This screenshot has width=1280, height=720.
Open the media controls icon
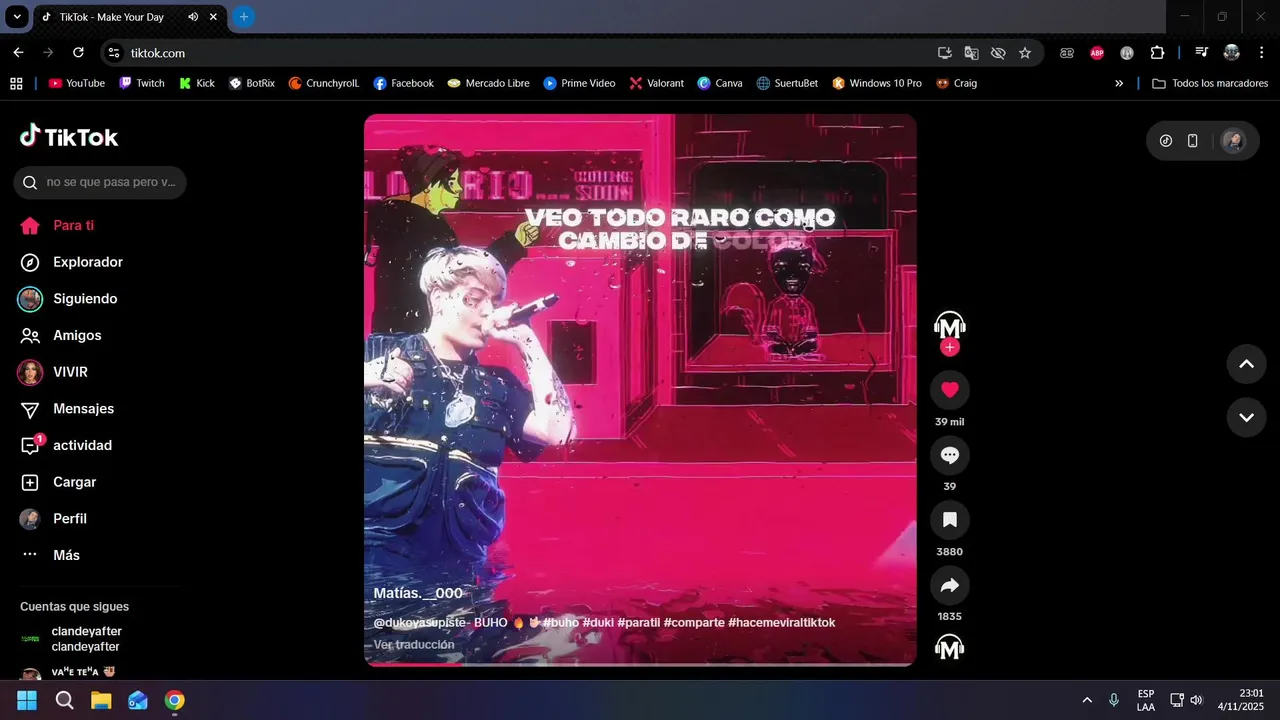1202,53
